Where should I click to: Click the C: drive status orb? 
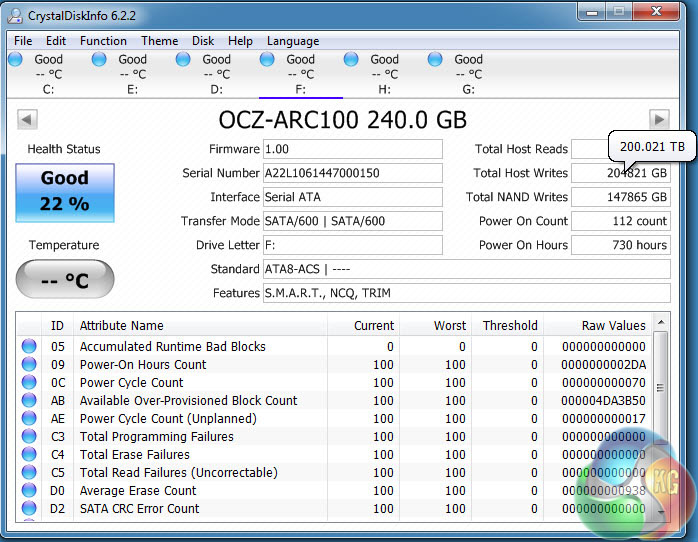click(x=15, y=60)
